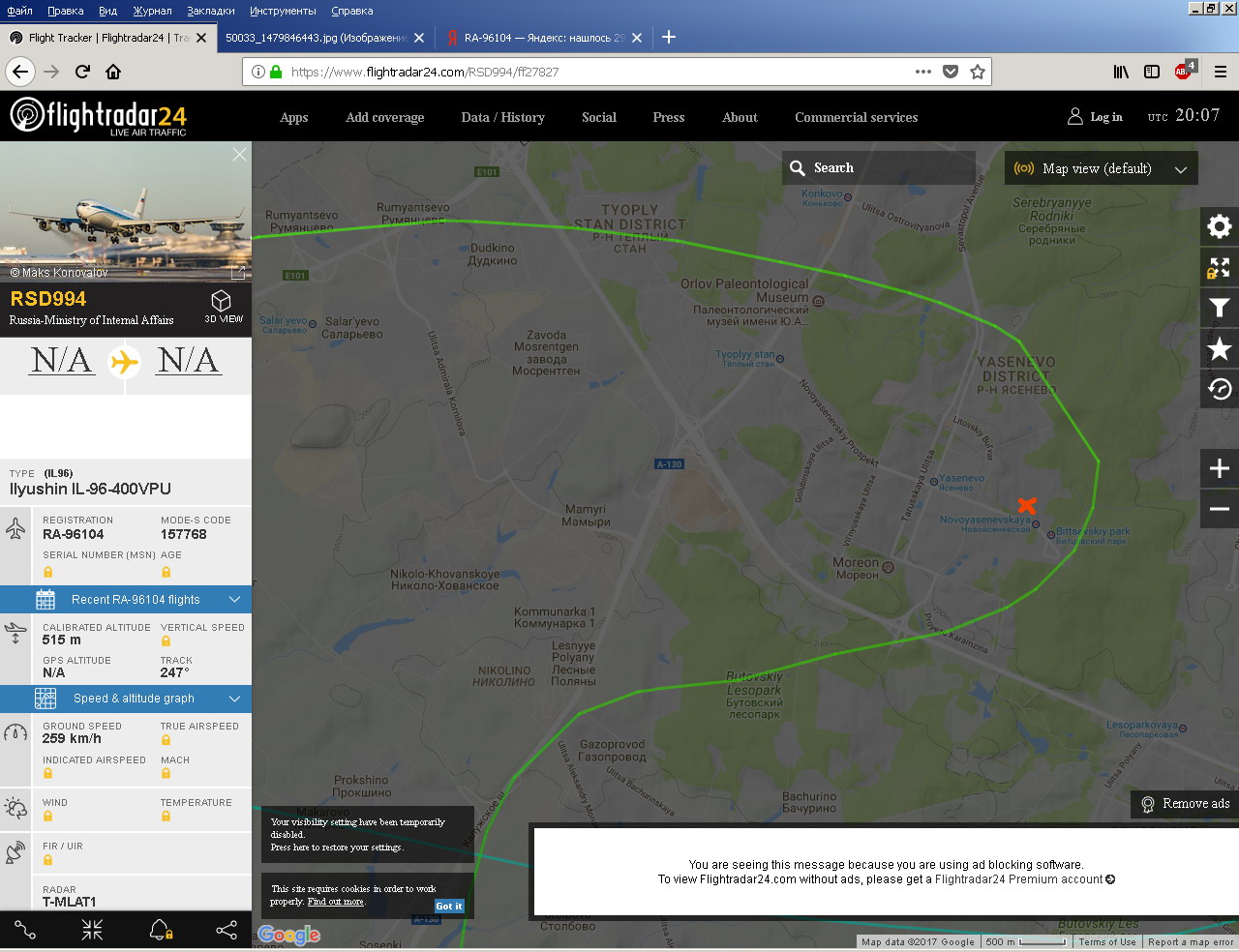This screenshot has height=952, width=1239.
Task: Open bookmarks star icon on map
Action: (1220, 349)
